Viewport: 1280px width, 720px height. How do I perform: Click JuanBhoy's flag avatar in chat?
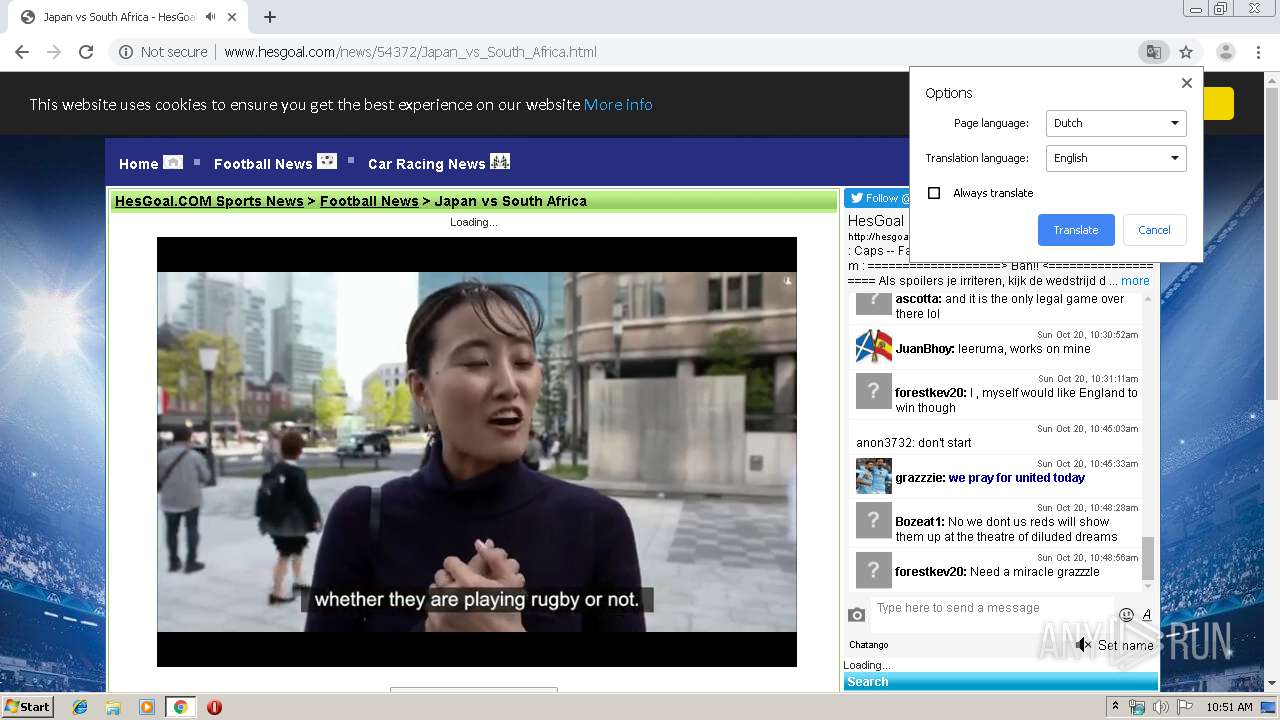pos(874,347)
